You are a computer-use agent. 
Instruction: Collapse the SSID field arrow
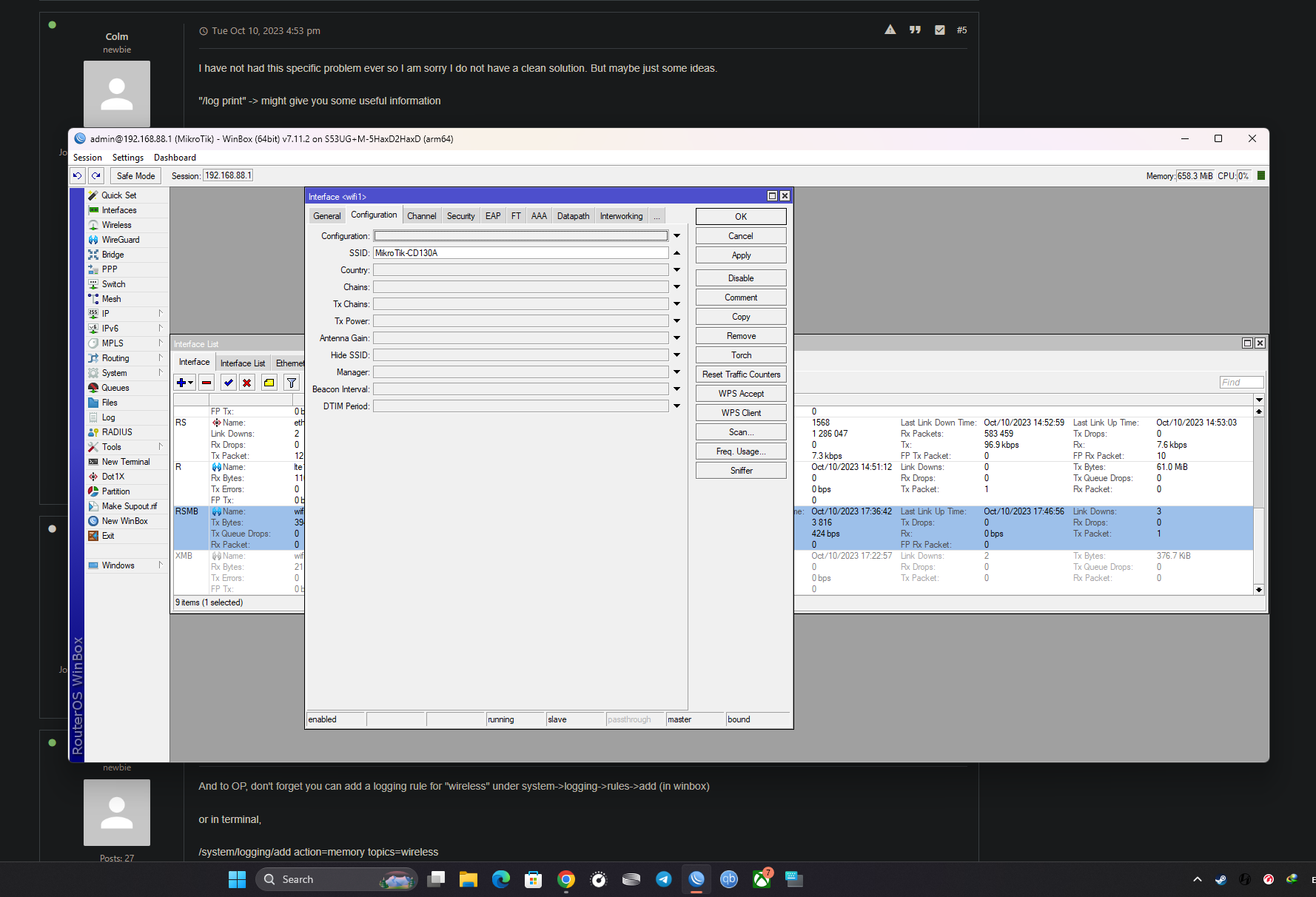[x=677, y=253]
